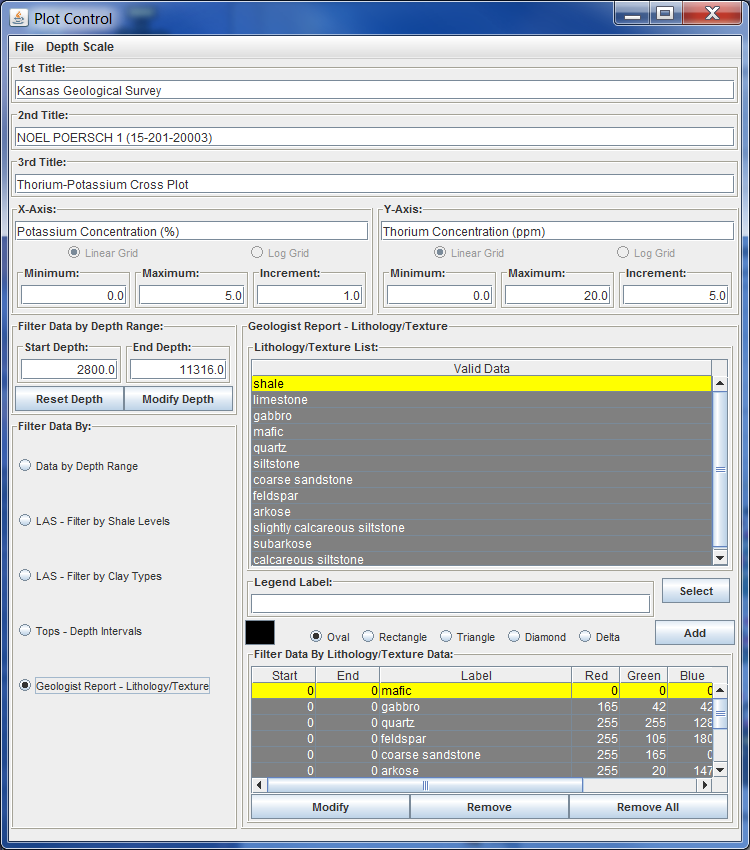The height and width of the screenshot is (850, 750).
Task: Click the Remove All button
Action: click(648, 807)
